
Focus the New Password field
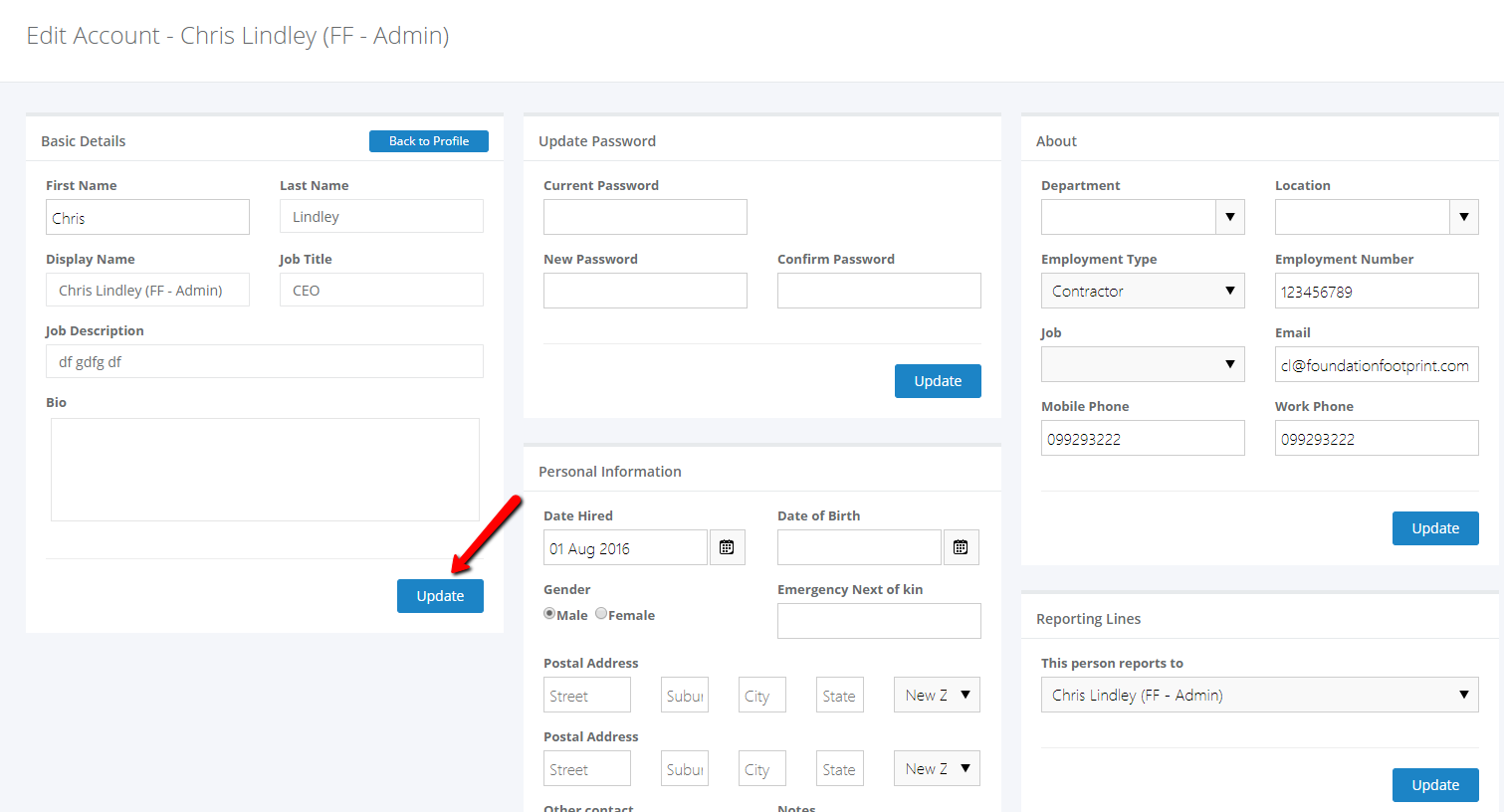click(645, 291)
